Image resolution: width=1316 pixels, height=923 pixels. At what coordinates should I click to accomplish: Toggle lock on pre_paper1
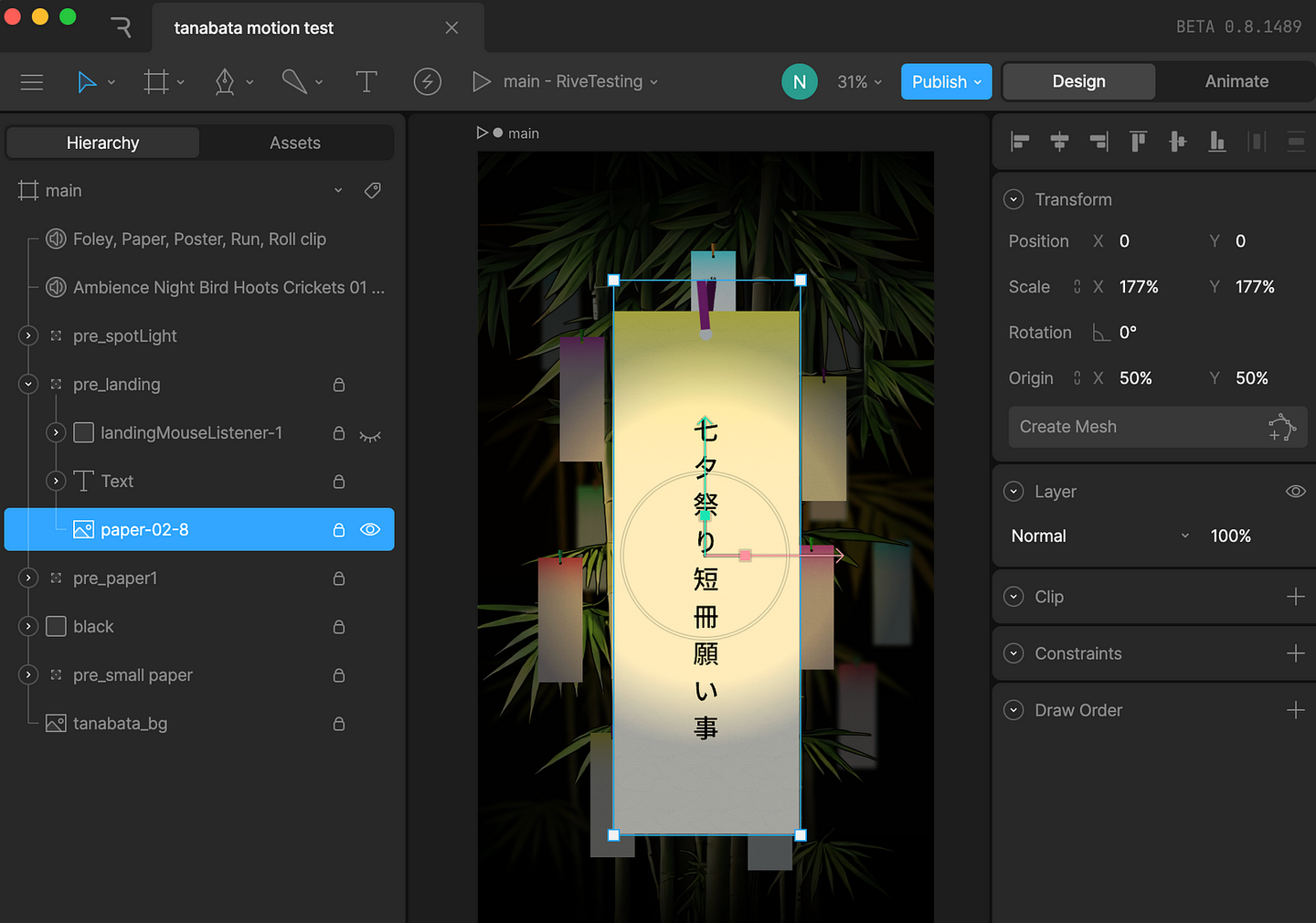tap(339, 578)
